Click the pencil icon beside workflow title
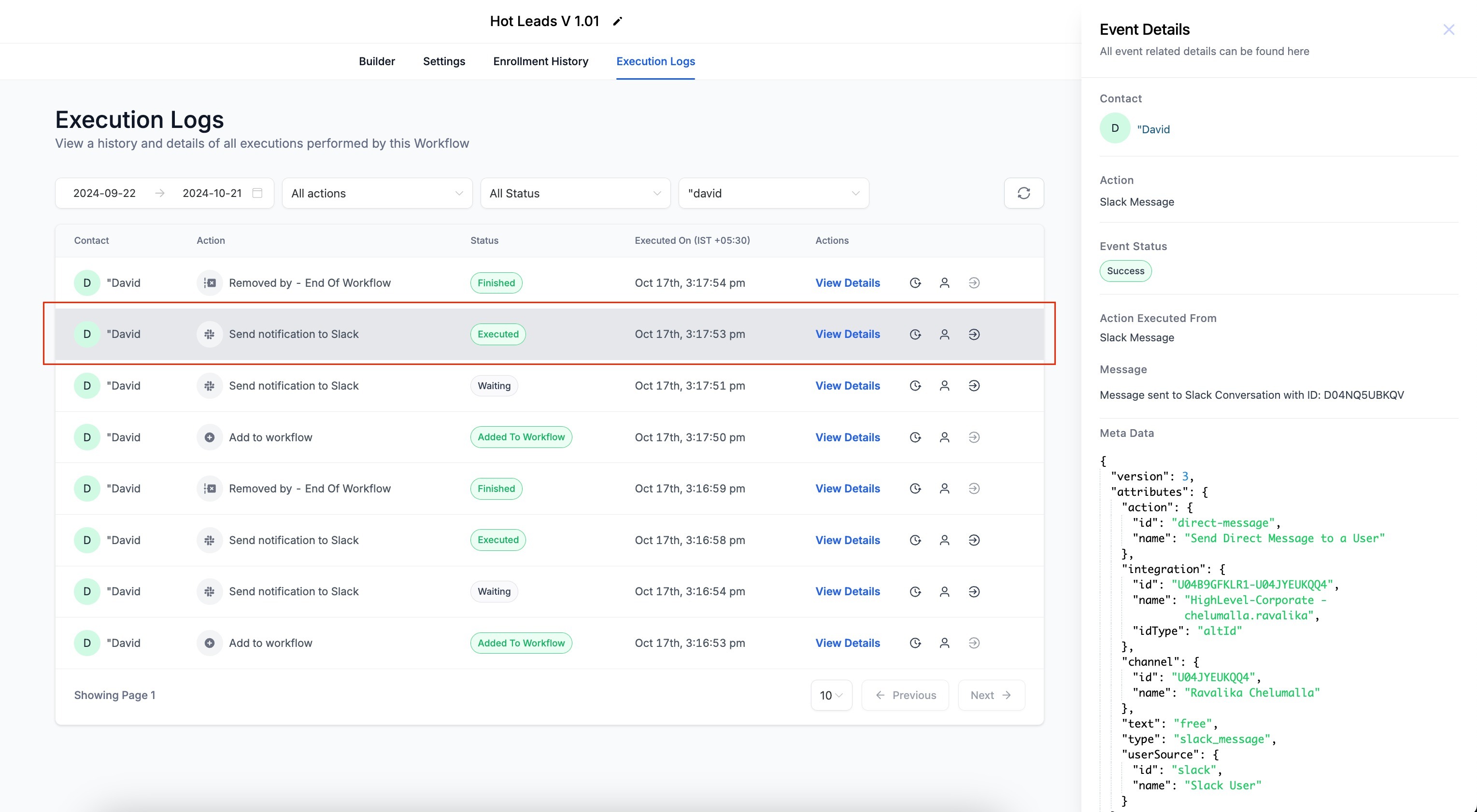The height and width of the screenshot is (812, 1477). (x=617, y=21)
